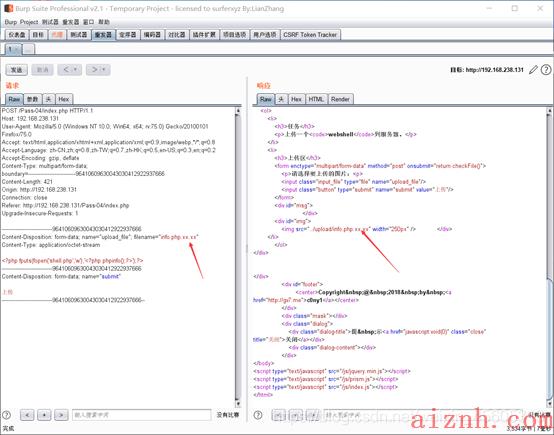Open the Burp menu

(x=10, y=22)
